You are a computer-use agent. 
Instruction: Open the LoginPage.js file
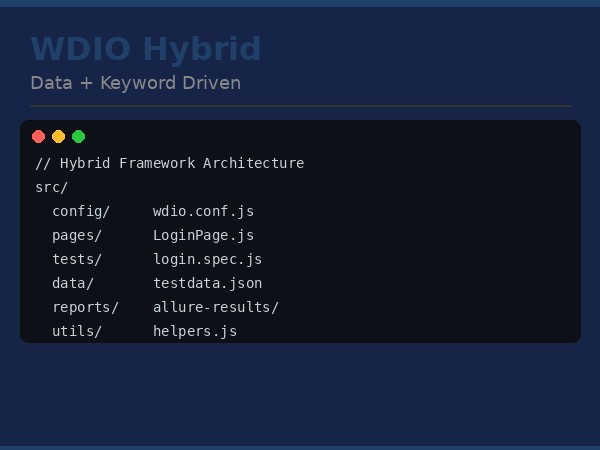203,235
